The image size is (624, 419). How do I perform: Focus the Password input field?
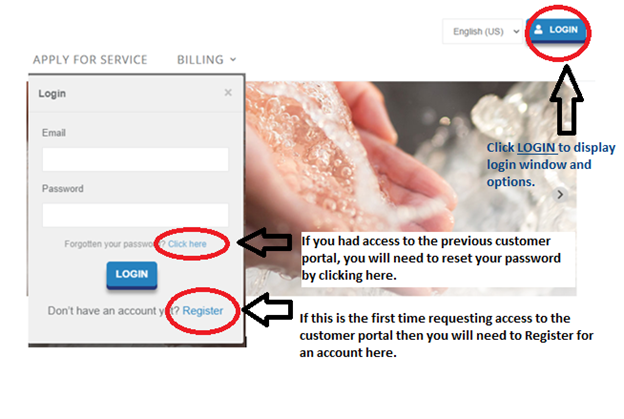(135, 215)
